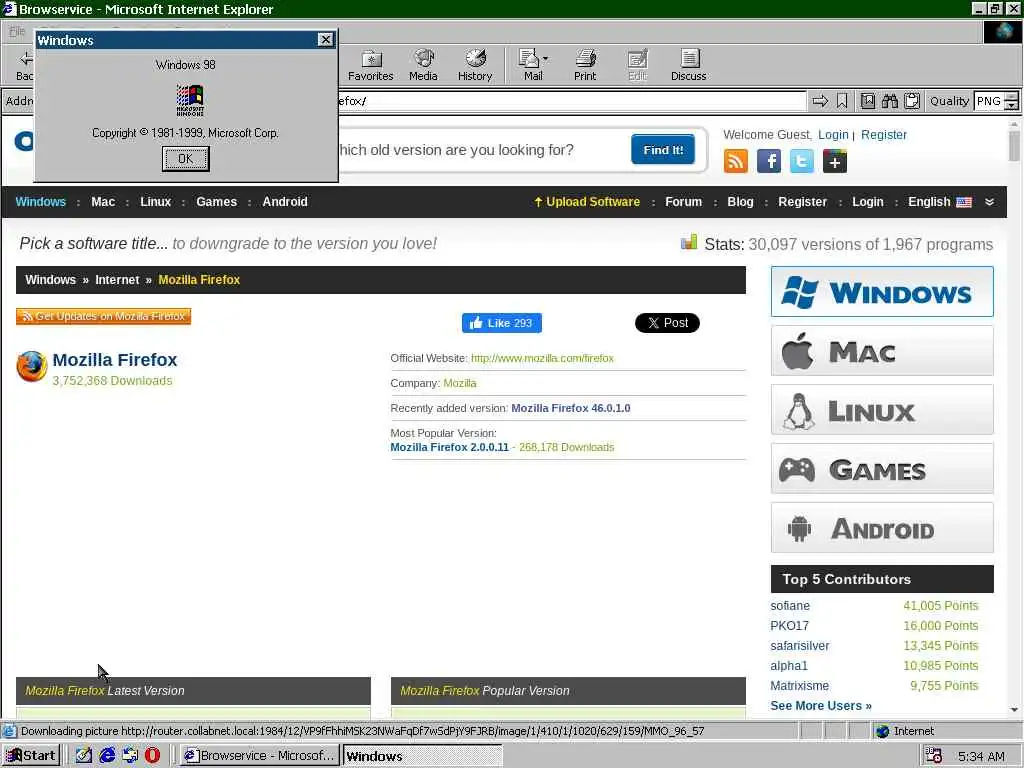The image size is (1024, 768).
Task: Launch Internet Explorer from quick launch
Action: point(107,756)
